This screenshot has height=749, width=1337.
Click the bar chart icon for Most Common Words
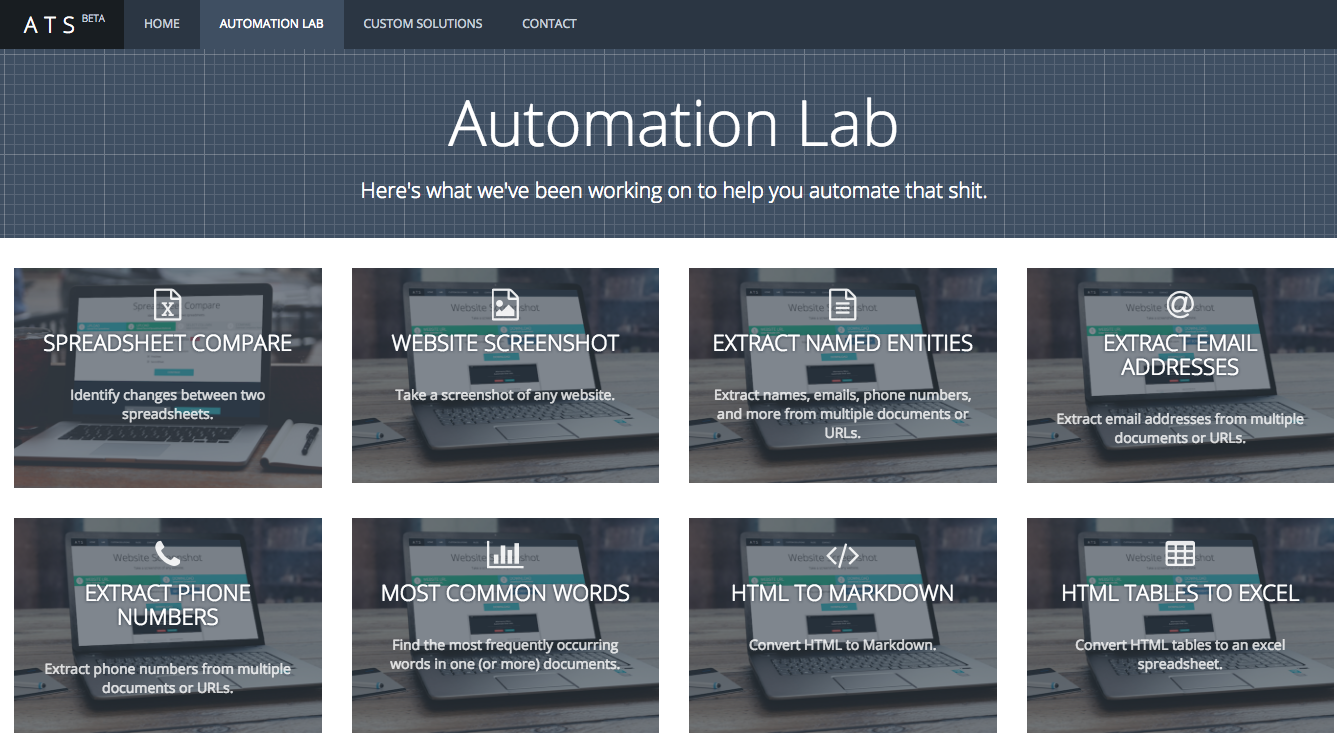pyautogui.click(x=505, y=554)
